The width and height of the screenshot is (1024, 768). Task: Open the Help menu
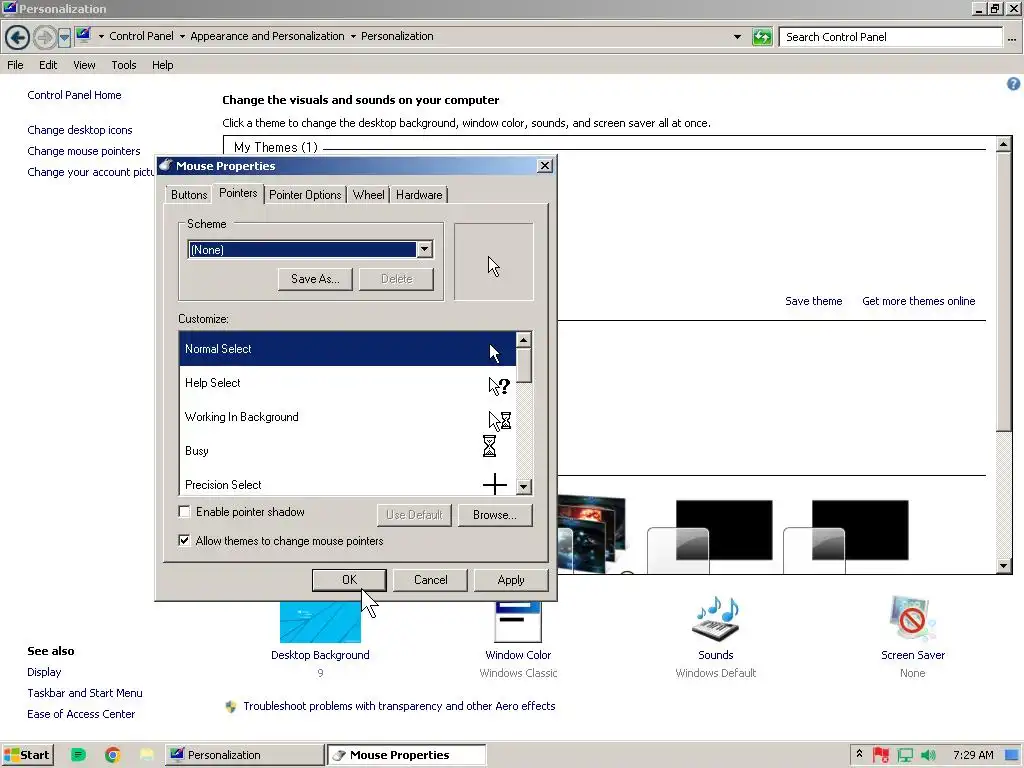pos(163,65)
